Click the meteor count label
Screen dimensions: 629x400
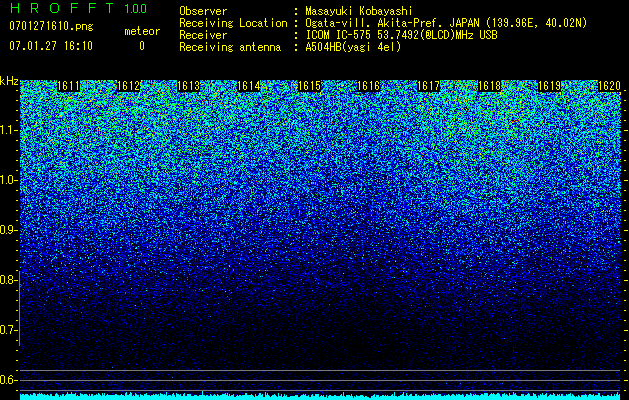click(x=142, y=31)
